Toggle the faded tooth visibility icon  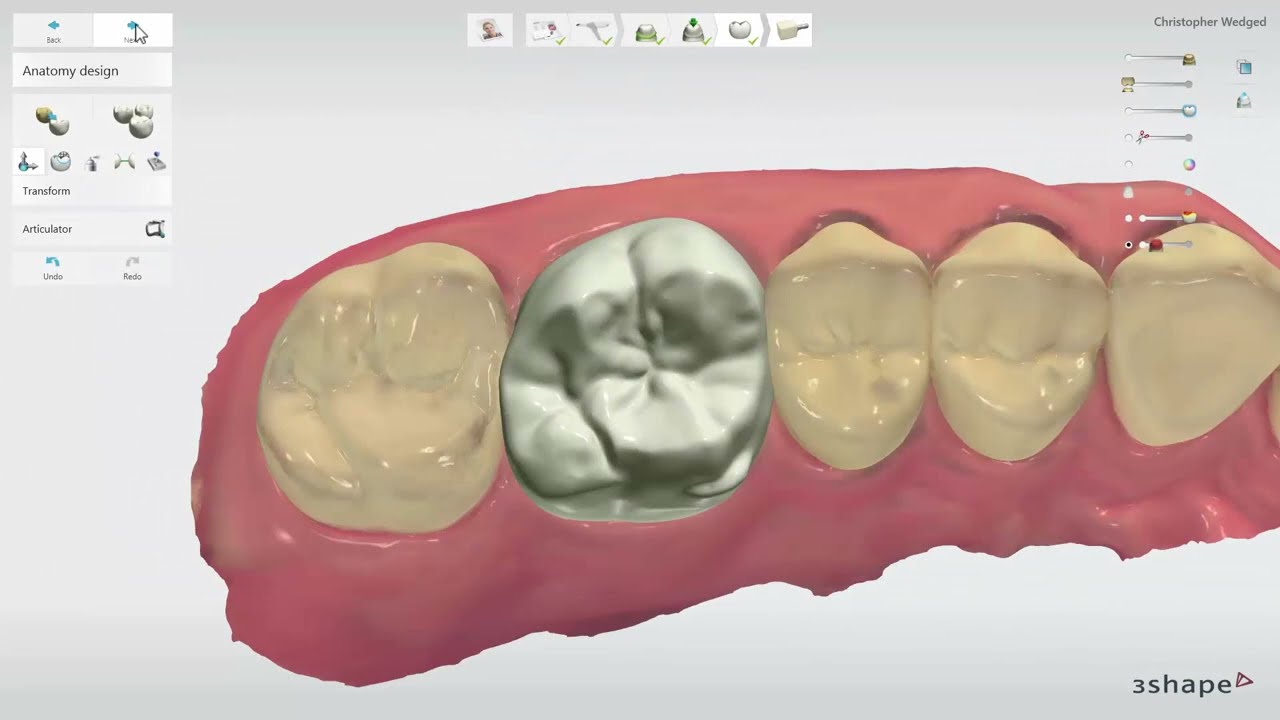click(1128, 192)
